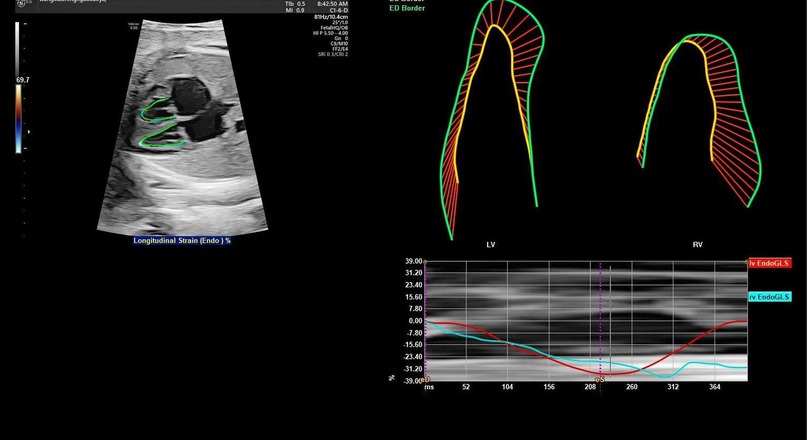Click the 0.00 y-axis value

tap(415, 320)
